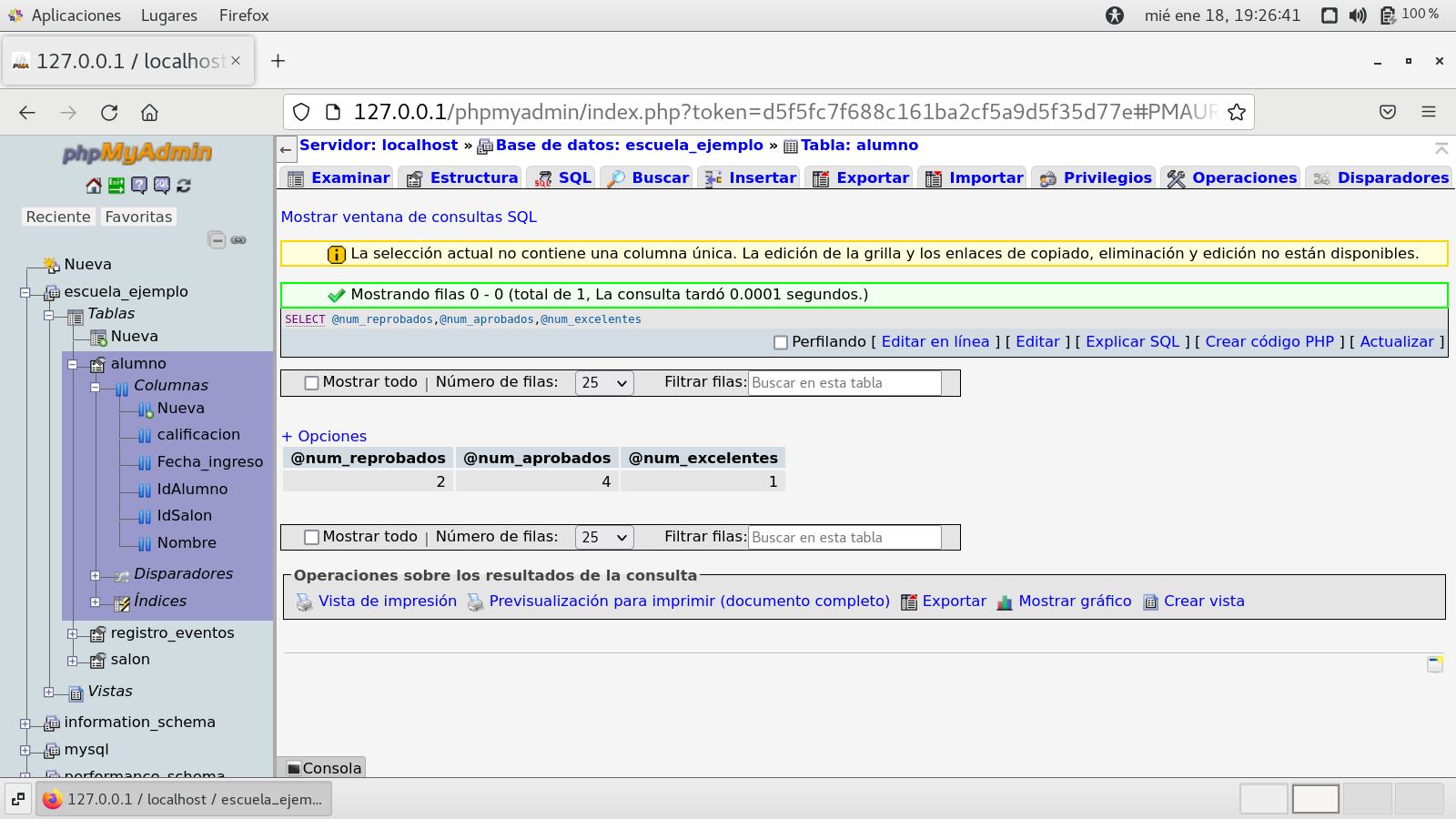Check the top Mostrar todo checkbox
Screen dimensions: 1456x819
(311, 383)
